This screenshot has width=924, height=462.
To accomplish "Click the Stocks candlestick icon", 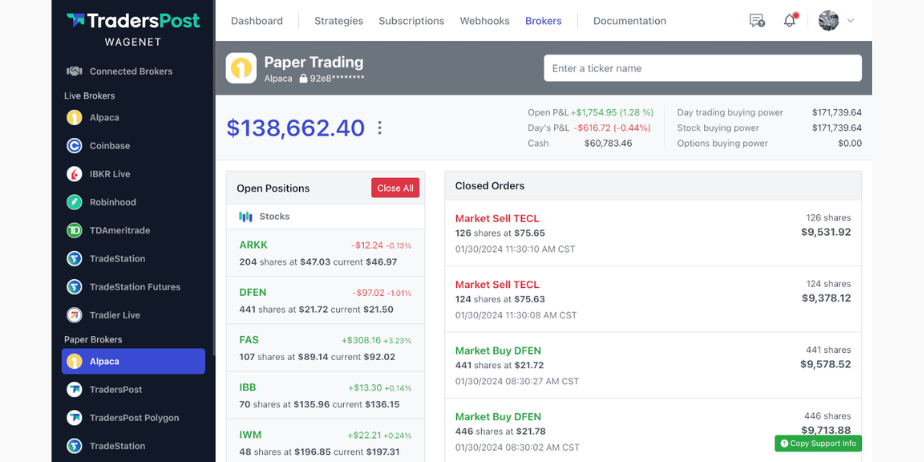I will pos(246,216).
